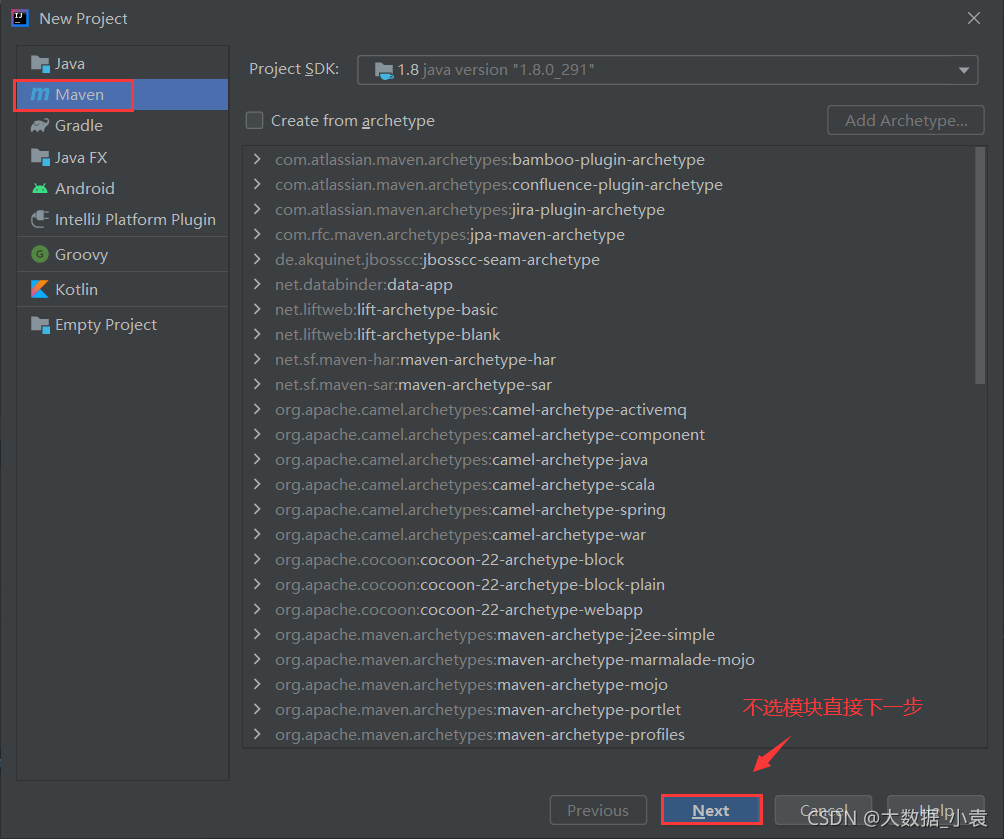Select Maven project type
The height and width of the screenshot is (839, 1004).
(x=122, y=95)
